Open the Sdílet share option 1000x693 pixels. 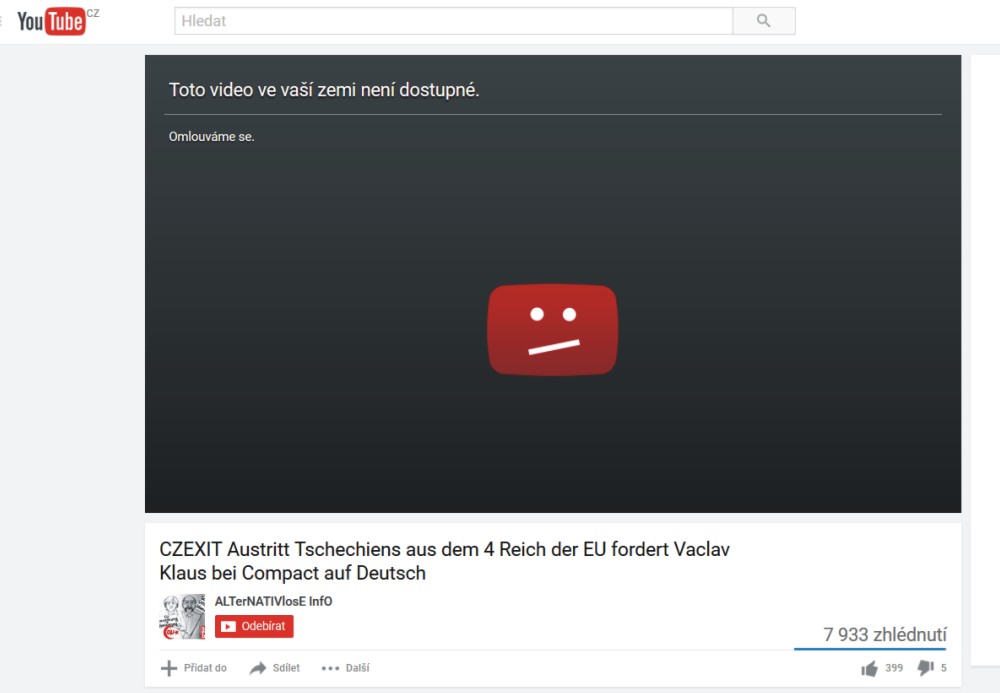pyautogui.click(x=286, y=668)
